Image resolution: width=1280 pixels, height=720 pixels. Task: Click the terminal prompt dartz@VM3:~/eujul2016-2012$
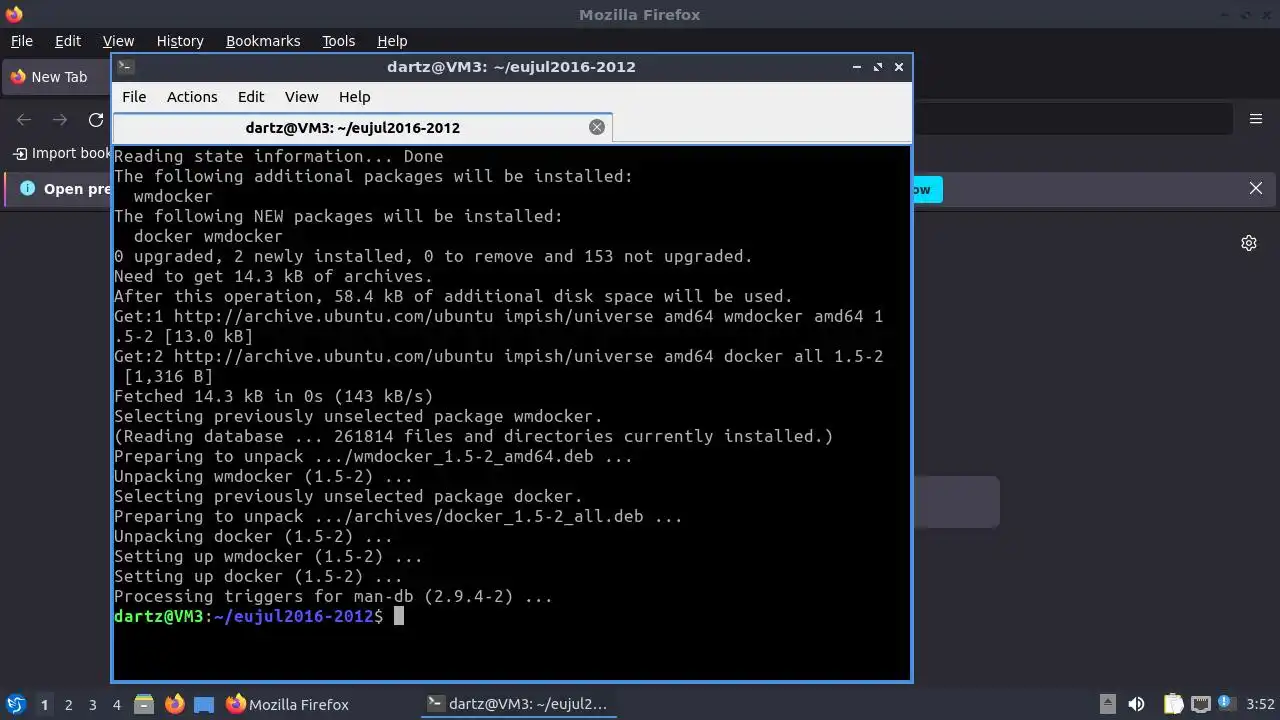[249, 616]
